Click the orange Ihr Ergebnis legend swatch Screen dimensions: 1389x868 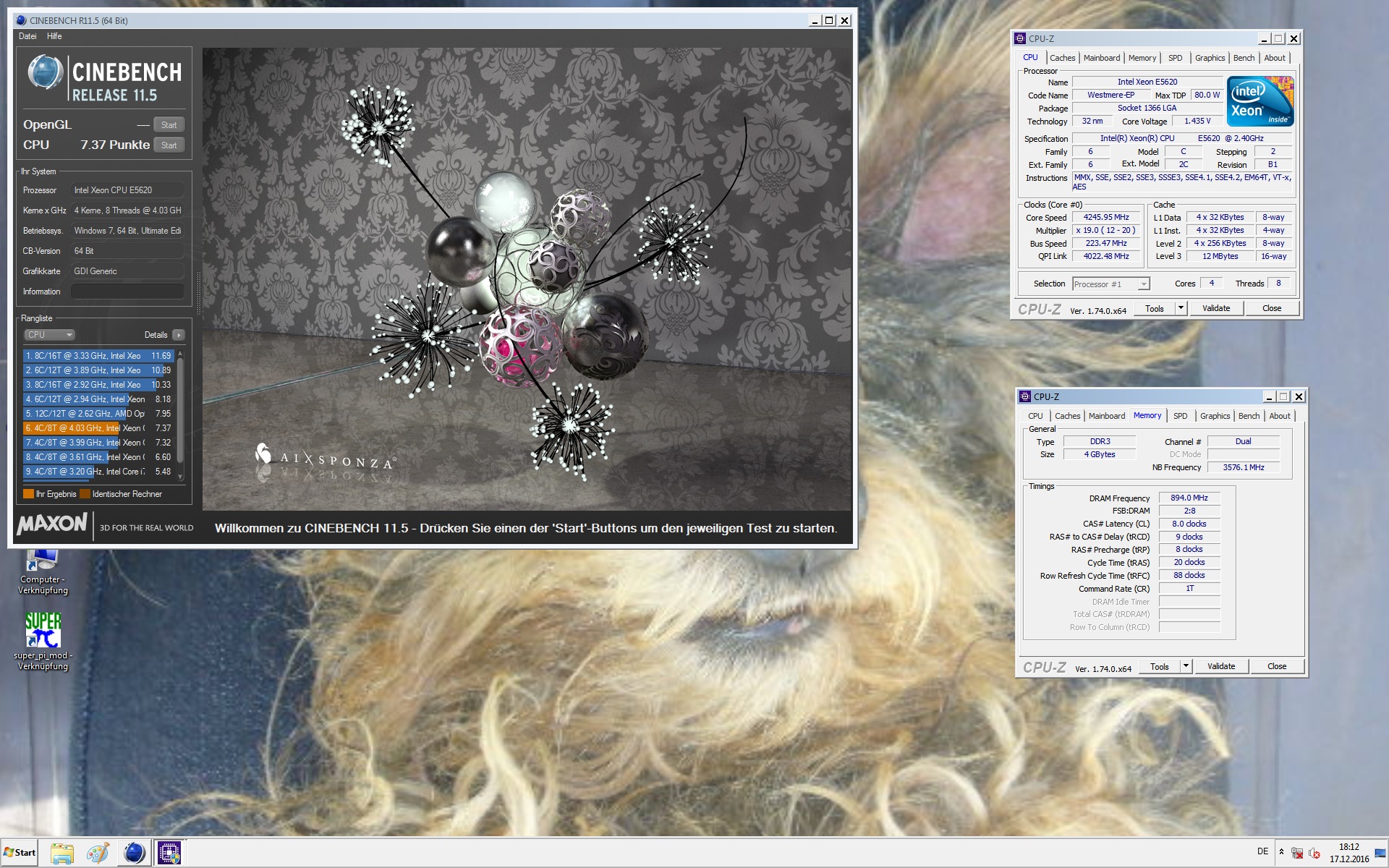pyautogui.click(x=28, y=494)
